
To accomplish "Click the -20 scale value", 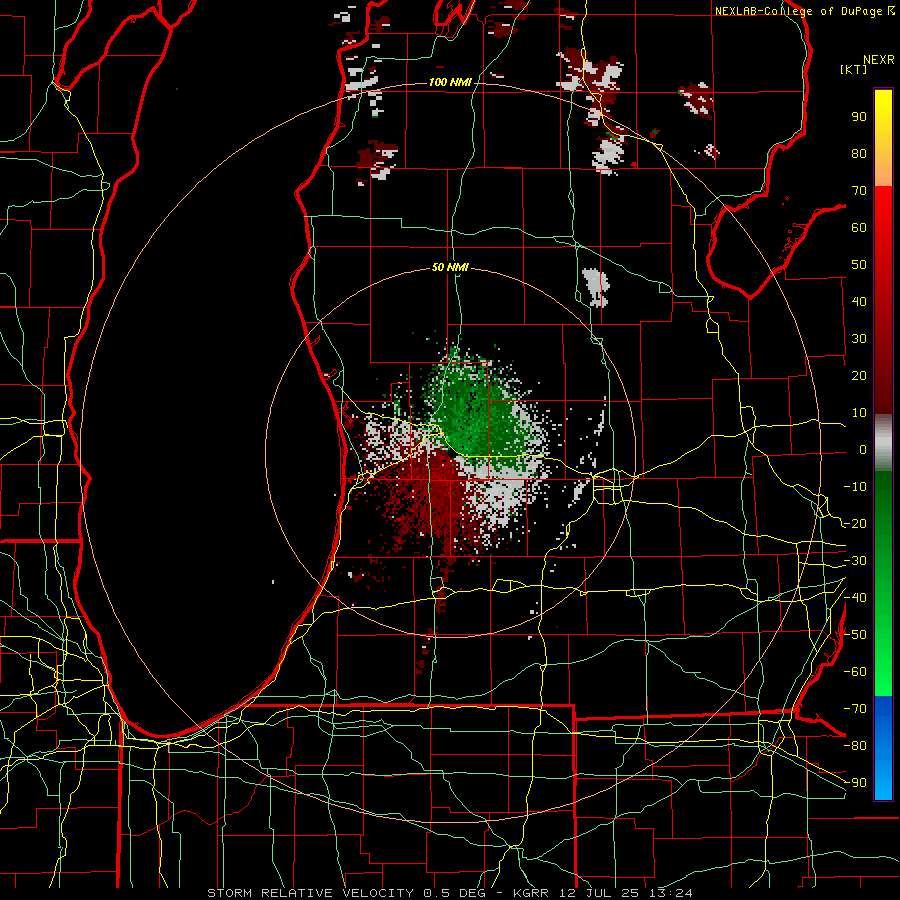I will tap(855, 523).
